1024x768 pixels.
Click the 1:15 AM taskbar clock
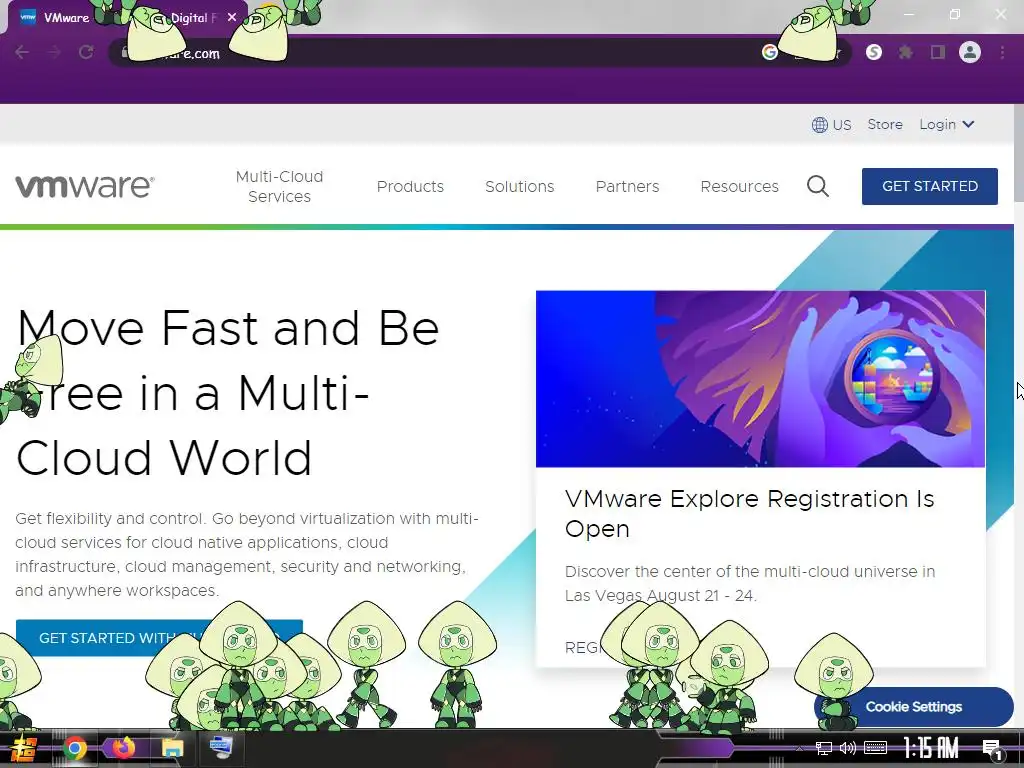931,748
